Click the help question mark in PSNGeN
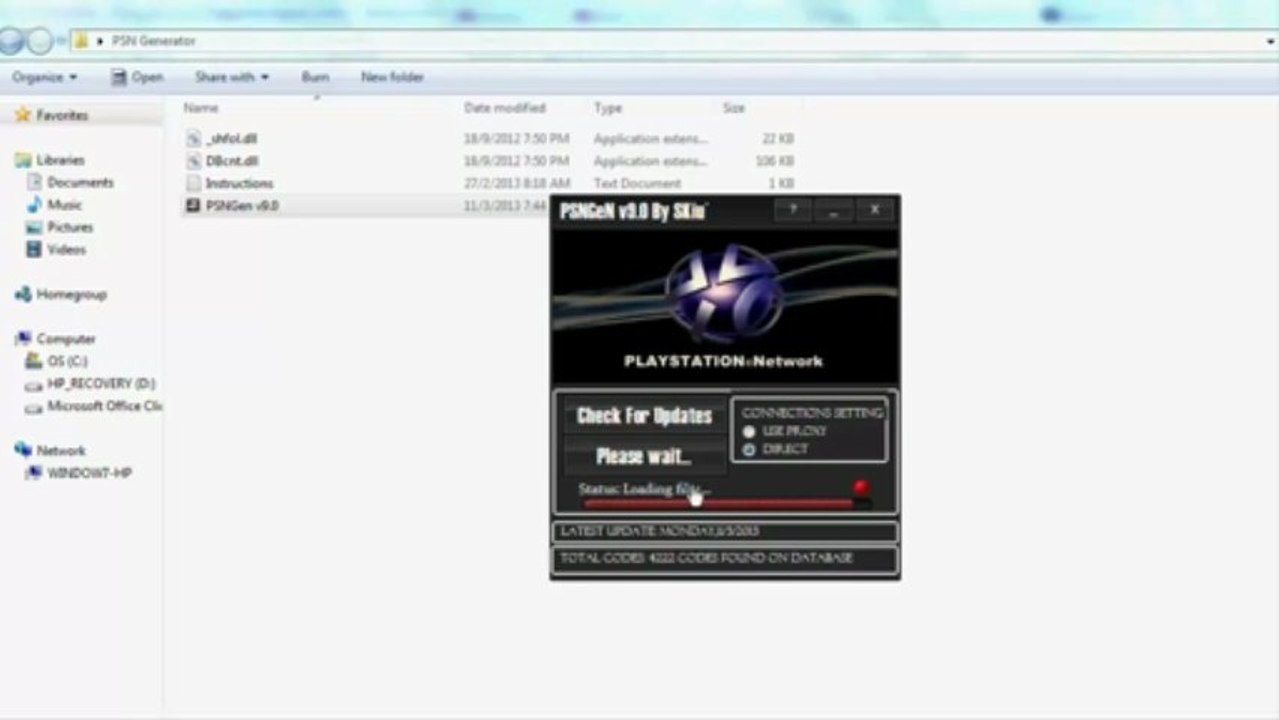This screenshot has width=1279, height=720. click(793, 209)
